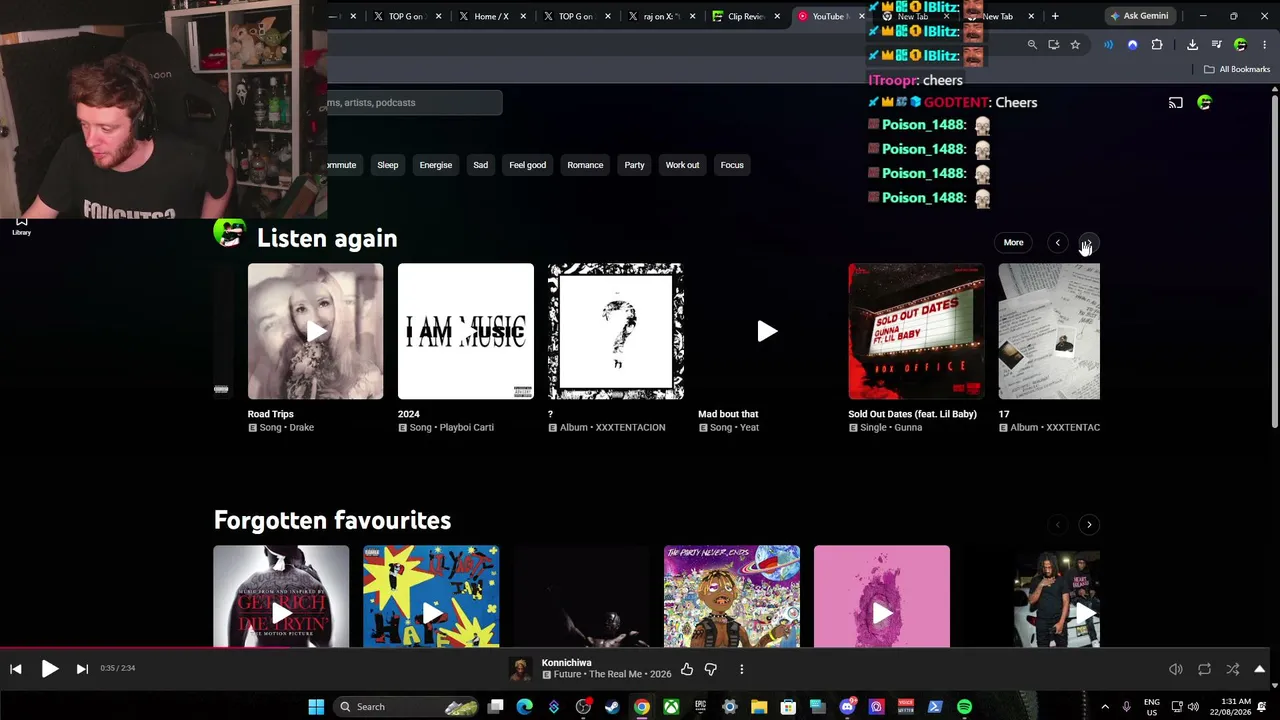
Task: Switch to the Home / X browser tab
Action: 491,16
